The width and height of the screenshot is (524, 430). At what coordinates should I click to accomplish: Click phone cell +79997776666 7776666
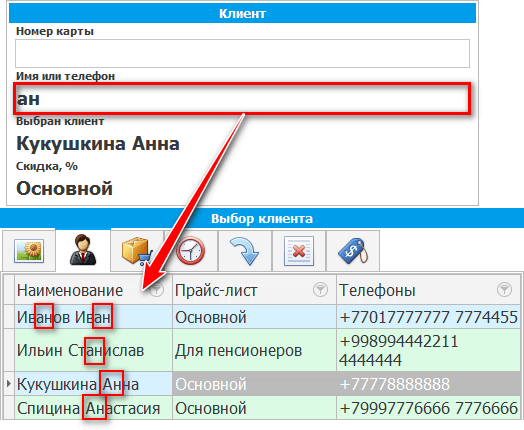click(x=428, y=408)
